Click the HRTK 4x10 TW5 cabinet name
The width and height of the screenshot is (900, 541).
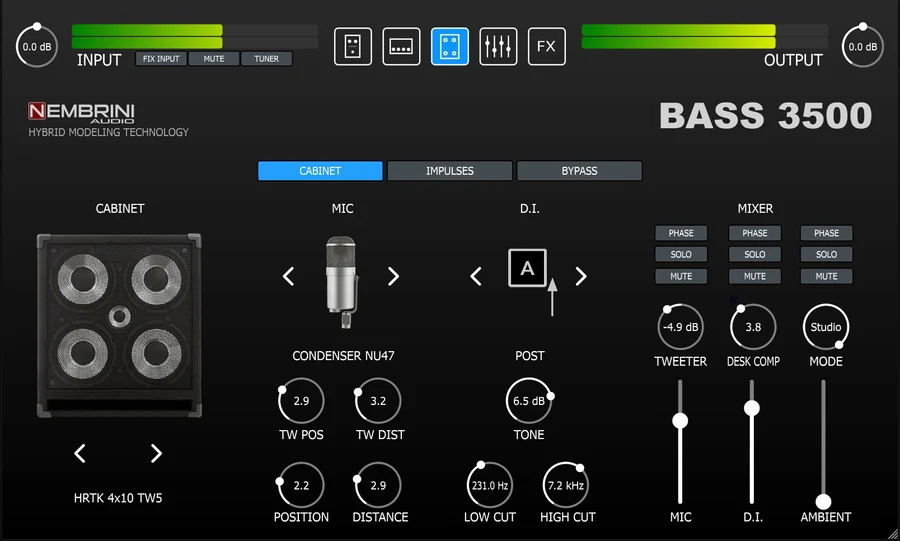pyautogui.click(x=118, y=498)
